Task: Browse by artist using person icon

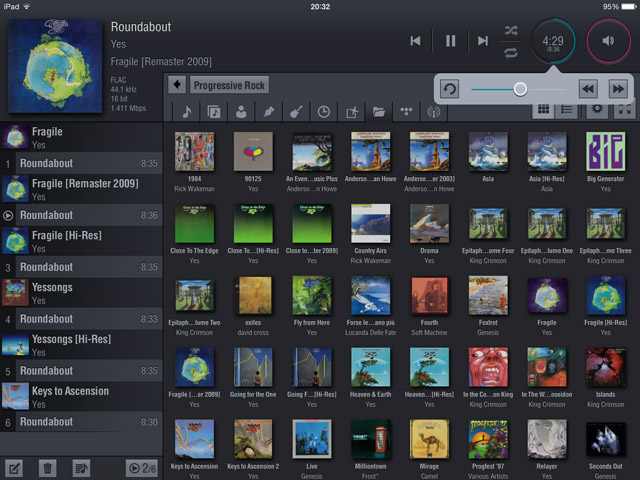Action: pos(241,112)
